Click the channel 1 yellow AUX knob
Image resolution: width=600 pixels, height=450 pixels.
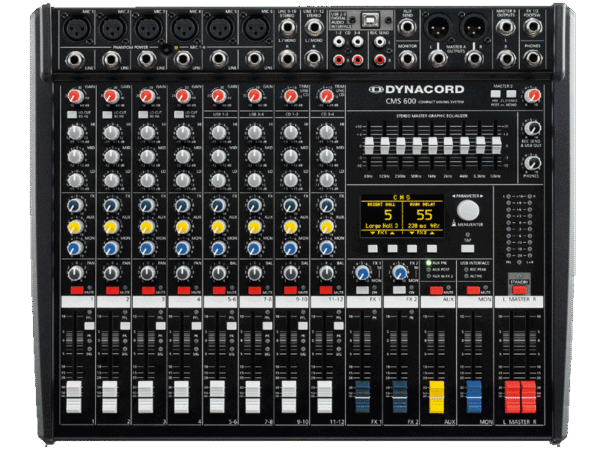(75, 227)
